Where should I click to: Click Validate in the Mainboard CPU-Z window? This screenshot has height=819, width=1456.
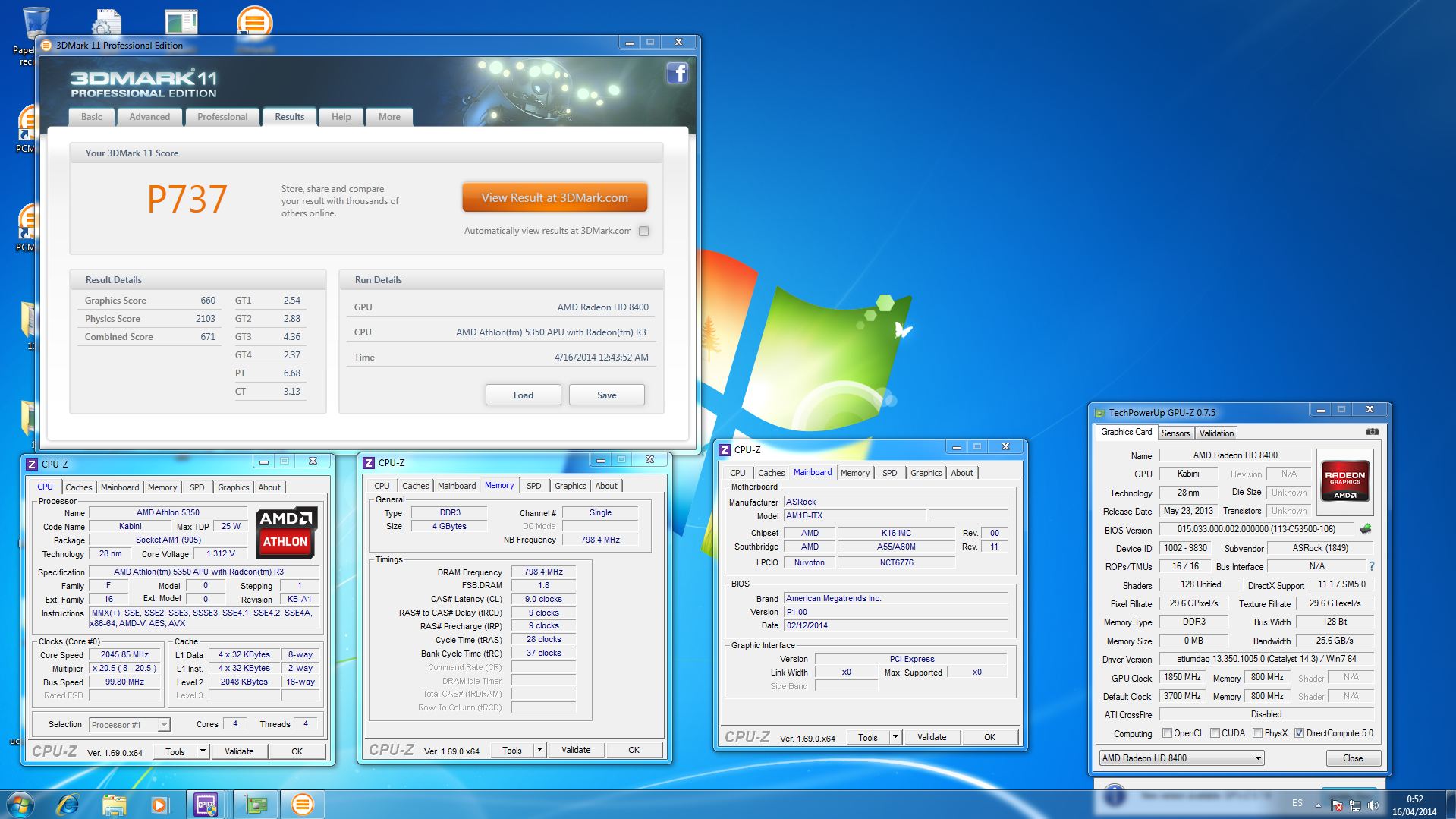[x=932, y=737]
